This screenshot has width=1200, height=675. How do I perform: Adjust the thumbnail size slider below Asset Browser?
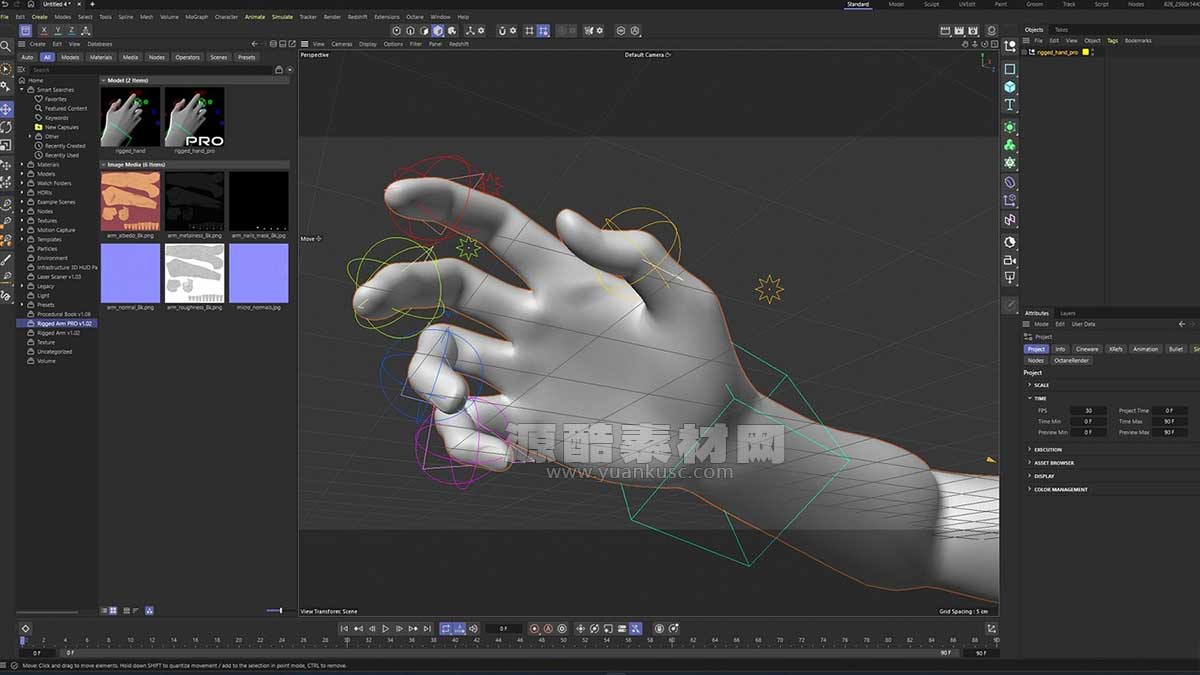280,610
